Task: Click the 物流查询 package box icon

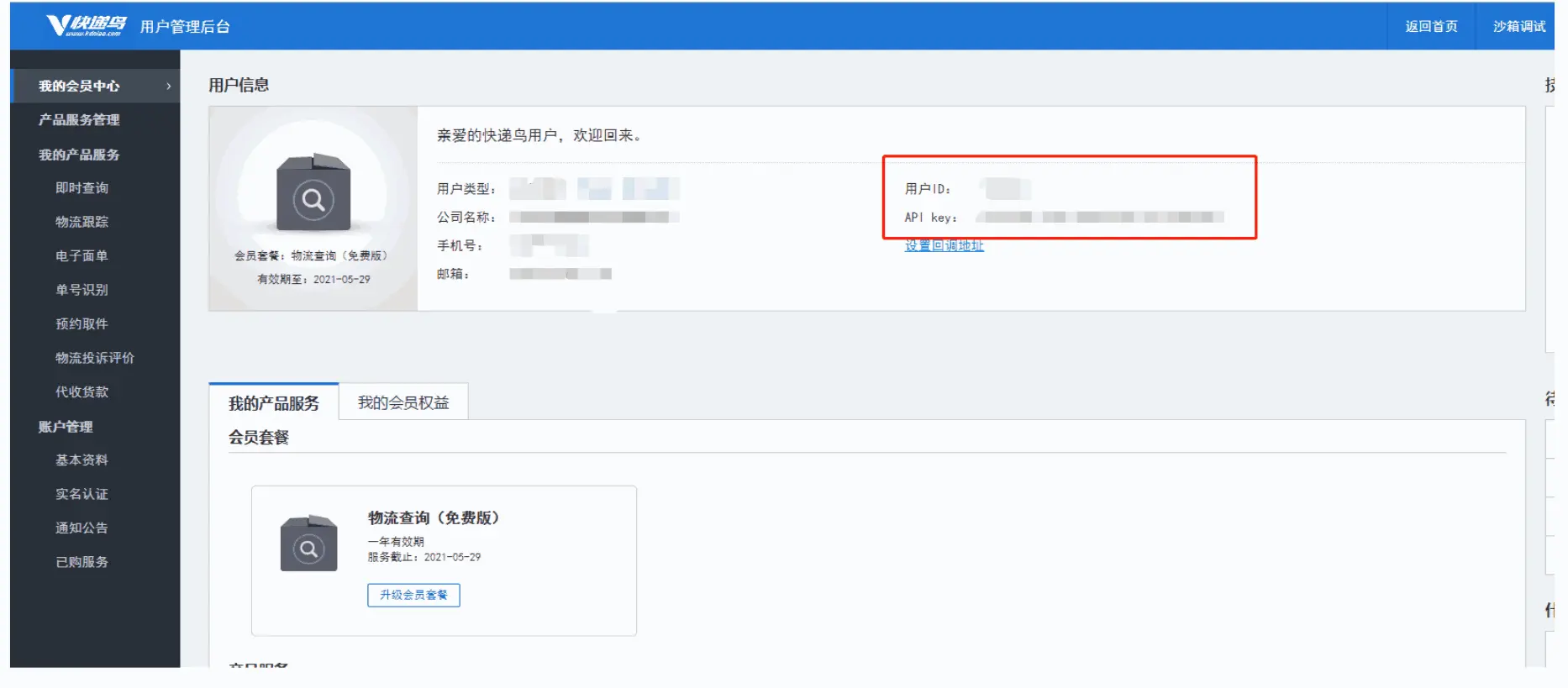Action: (308, 544)
